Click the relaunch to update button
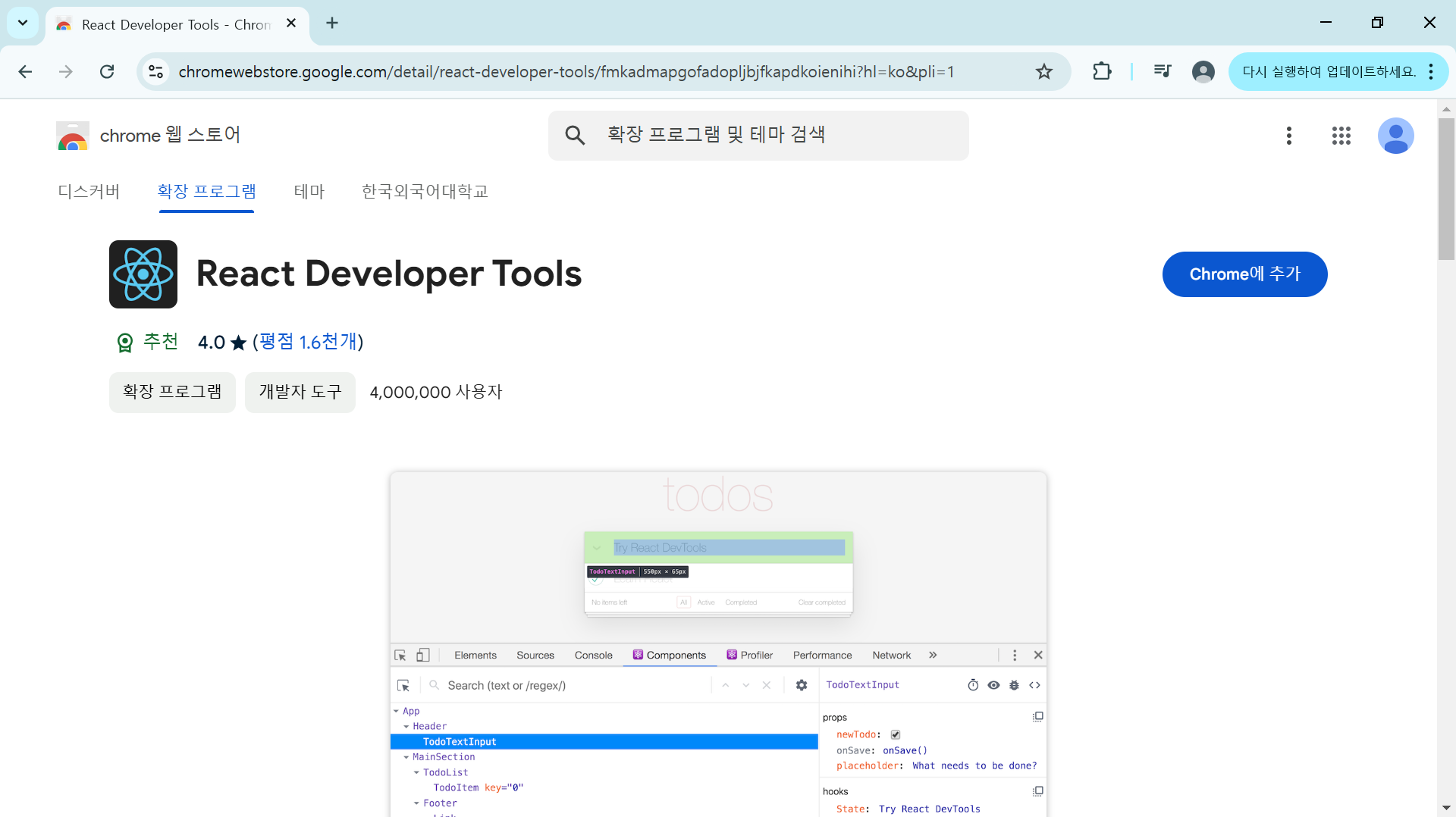The width and height of the screenshot is (1456, 817). tap(1329, 71)
